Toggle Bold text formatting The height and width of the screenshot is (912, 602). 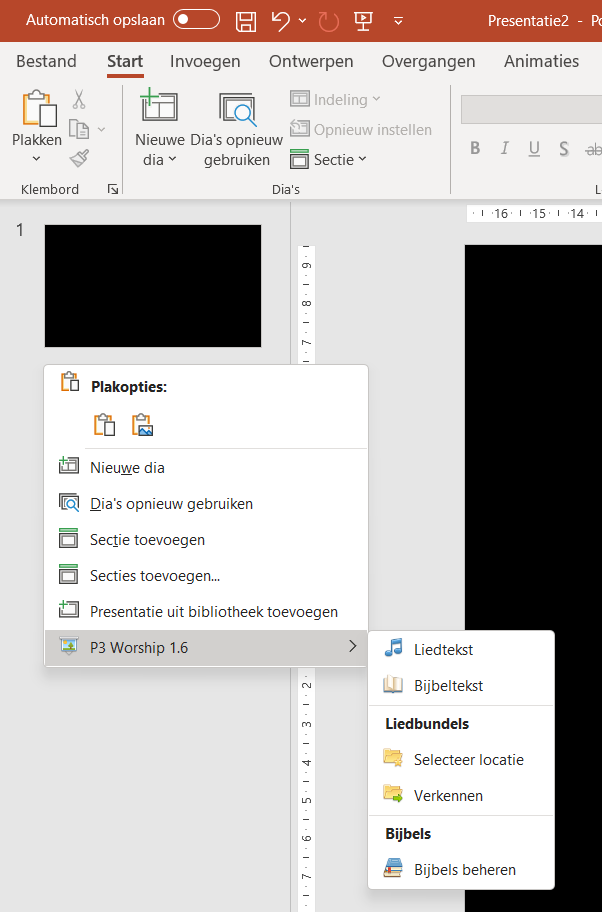point(475,149)
